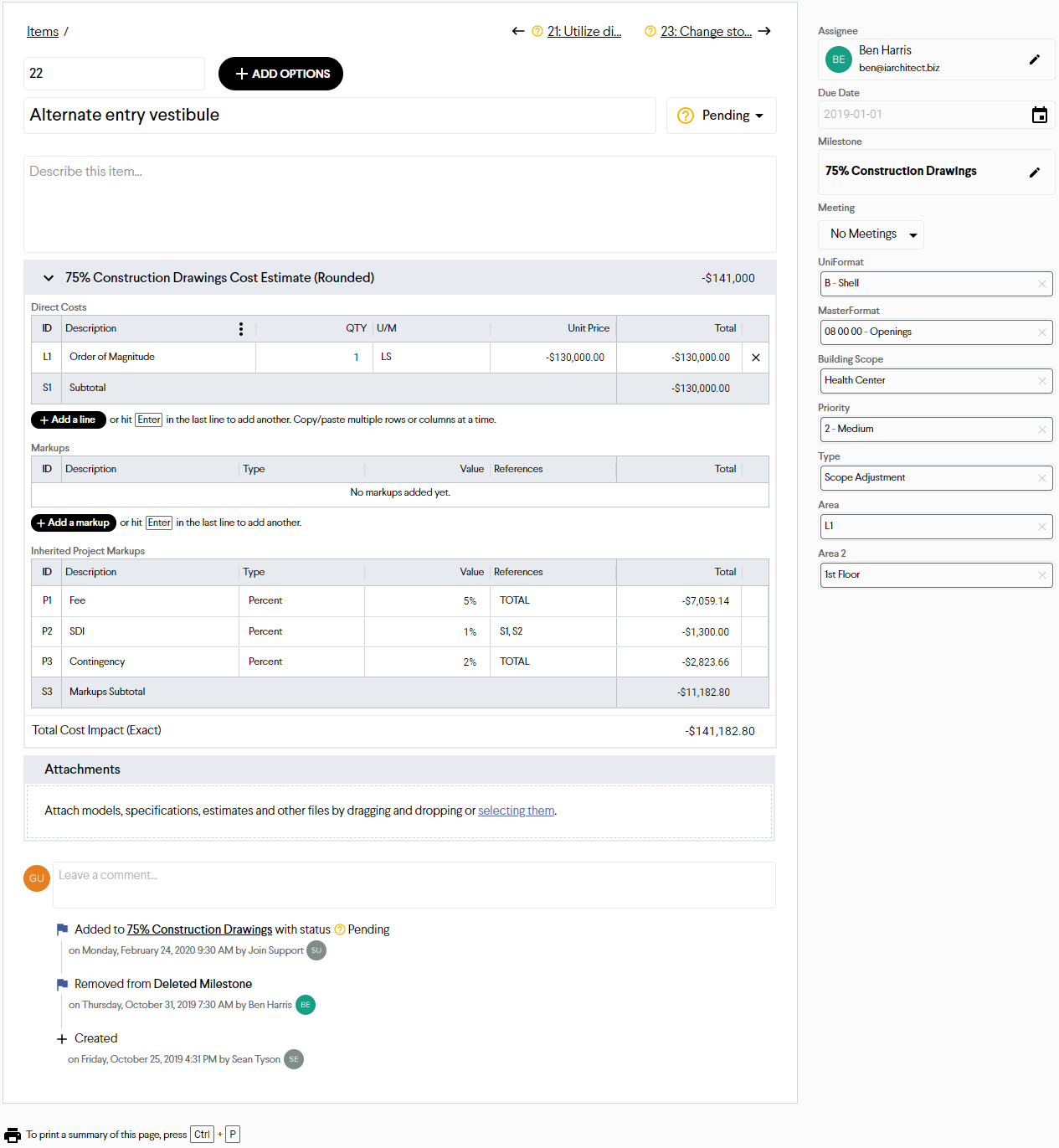
Task: Go to next item using right arrow
Action: click(764, 32)
